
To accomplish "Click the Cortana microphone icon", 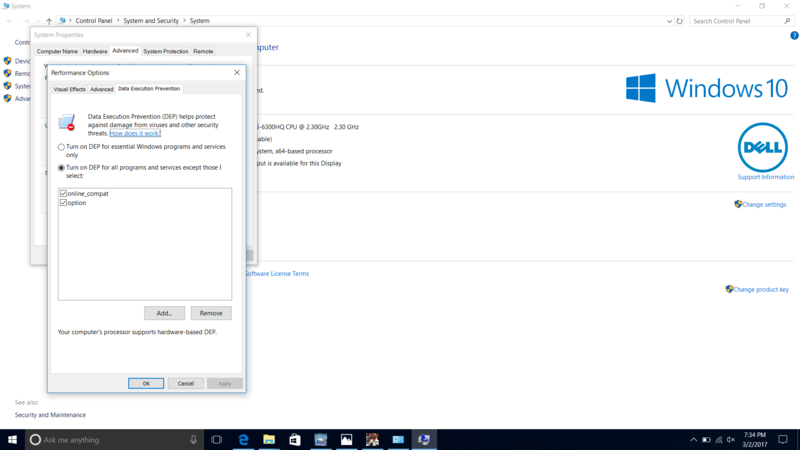I will (x=193, y=440).
